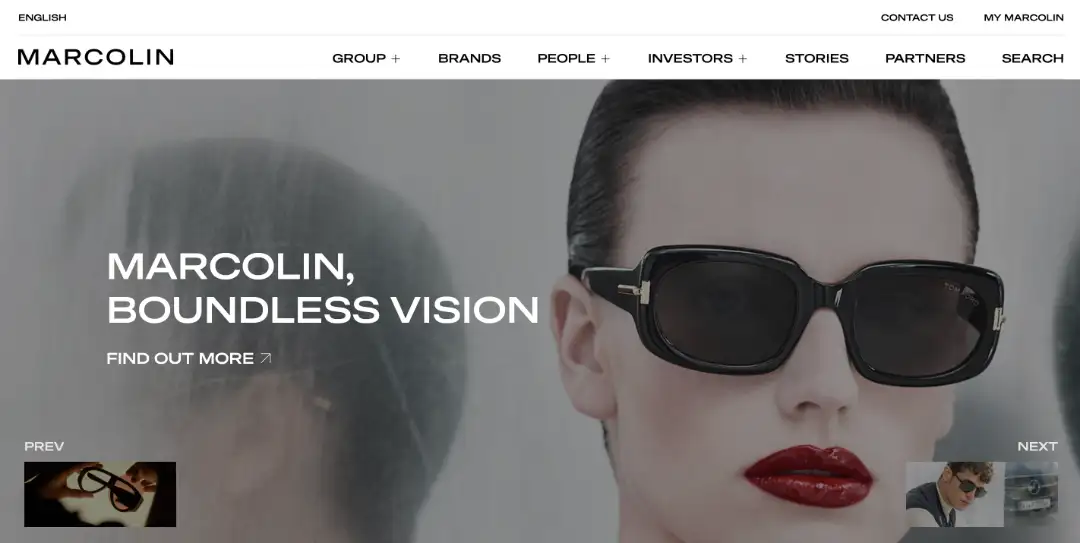Click the Investors menu label
This screenshot has width=1080, height=543.
point(690,59)
